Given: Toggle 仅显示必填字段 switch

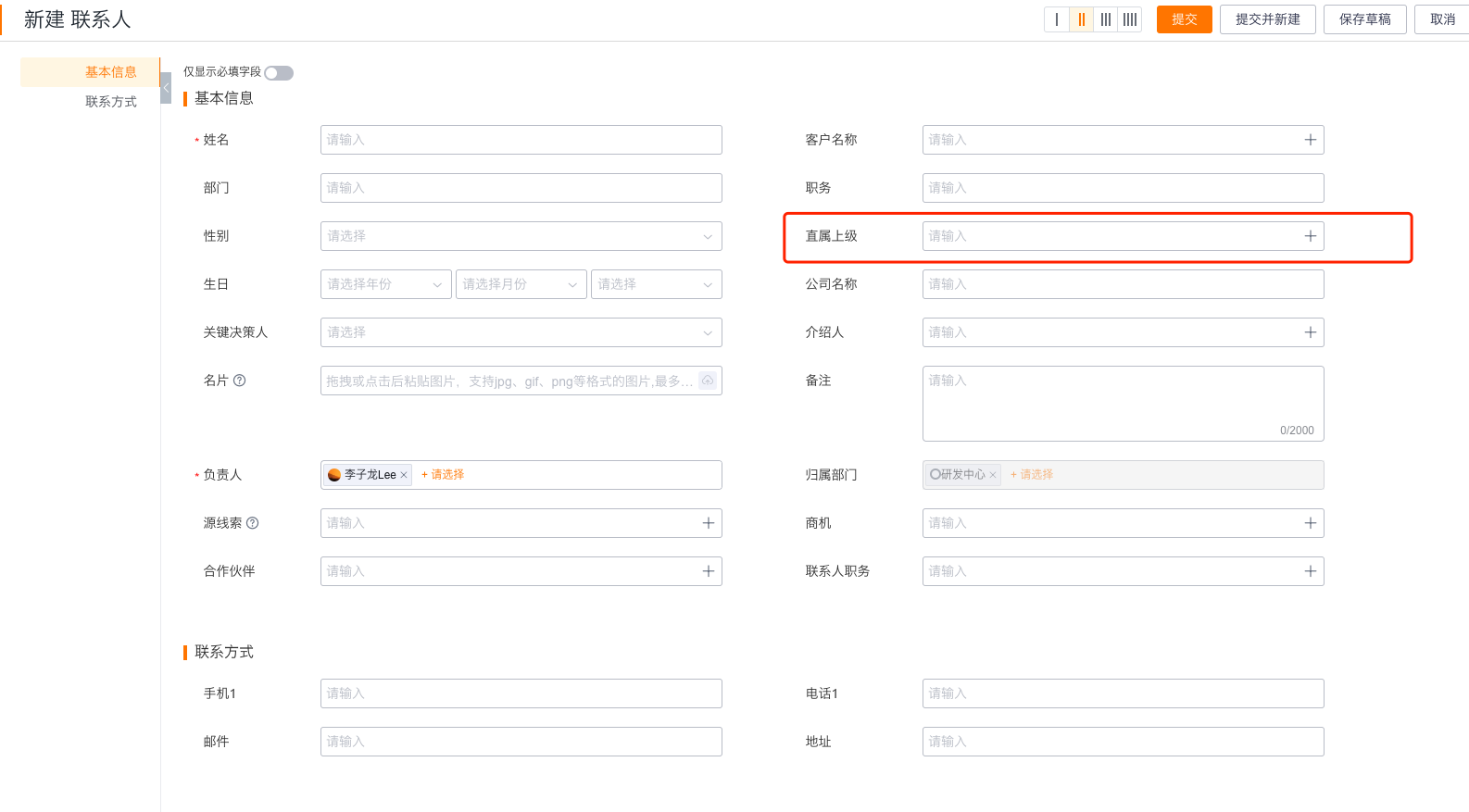Looking at the screenshot, I should point(279,73).
